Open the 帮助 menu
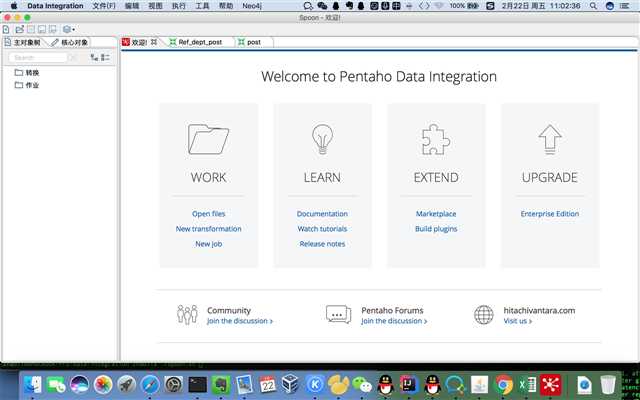This screenshot has height=400, width=640. [x=226, y=6]
